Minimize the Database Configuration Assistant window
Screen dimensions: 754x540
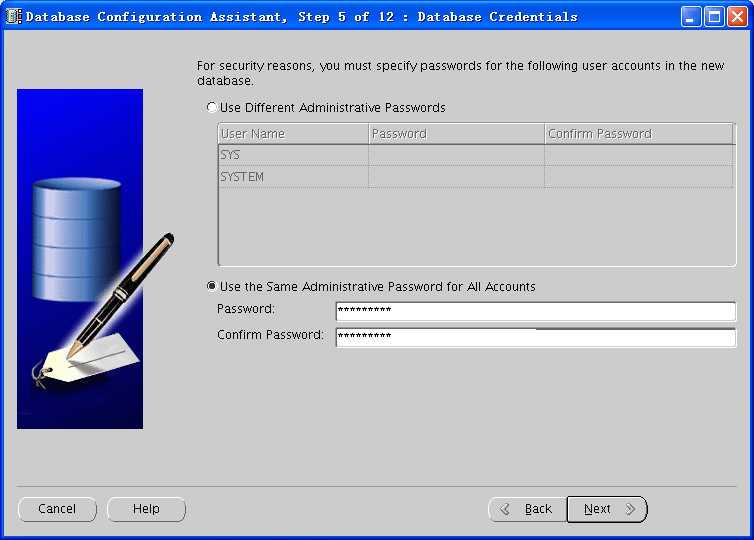[x=691, y=17]
